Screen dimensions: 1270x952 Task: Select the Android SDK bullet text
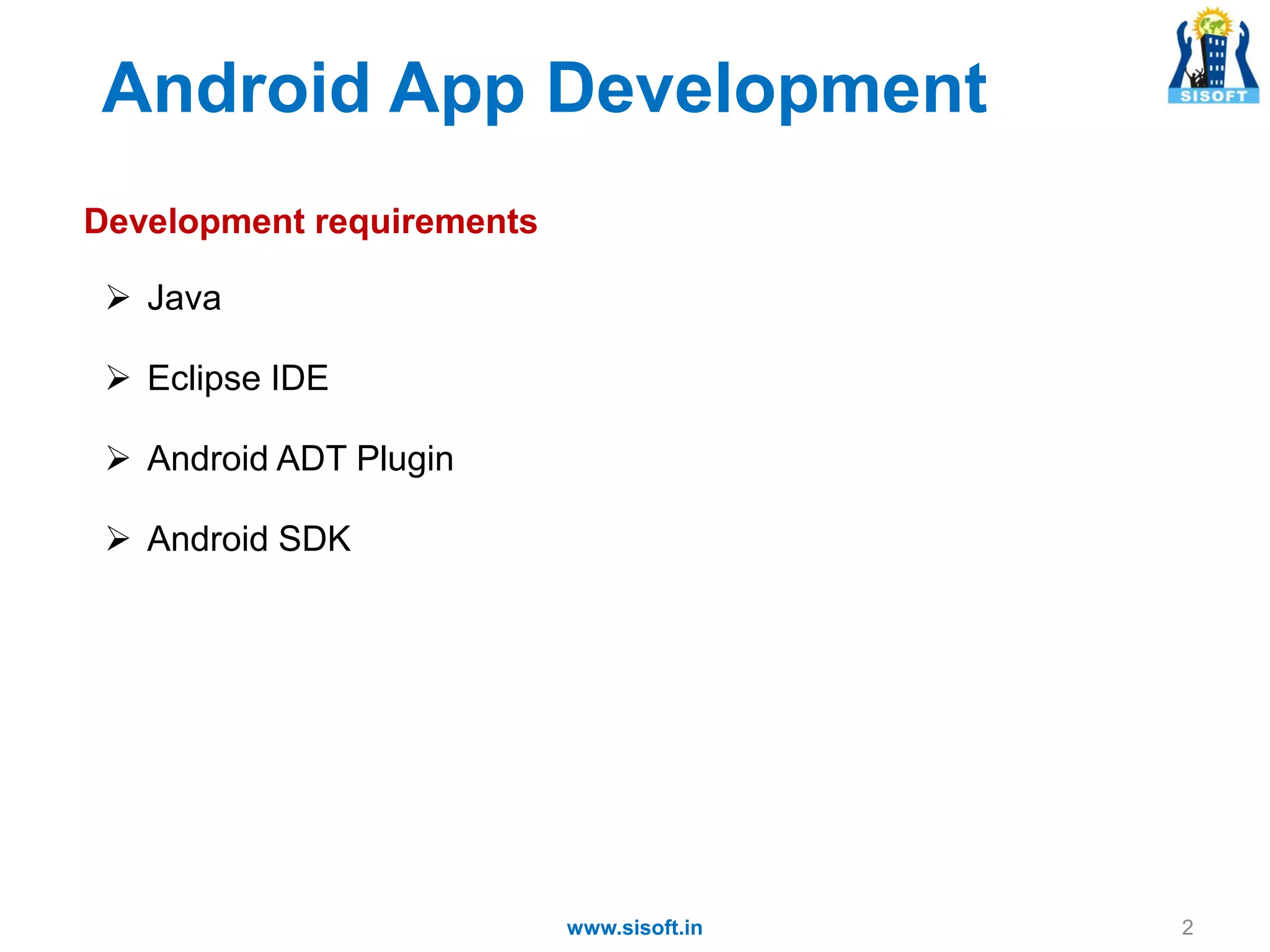(x=249, y=539)
